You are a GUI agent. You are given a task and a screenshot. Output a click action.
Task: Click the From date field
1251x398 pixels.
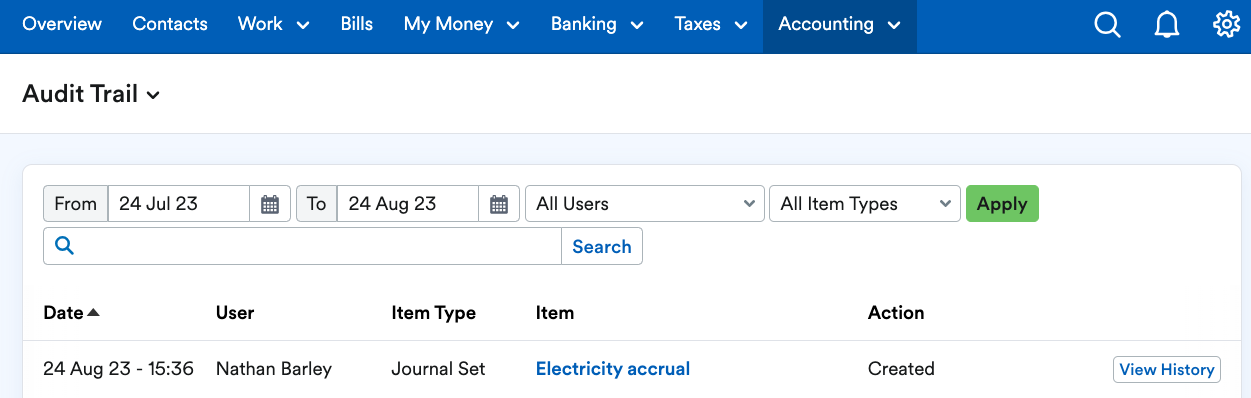coord(179,204)
